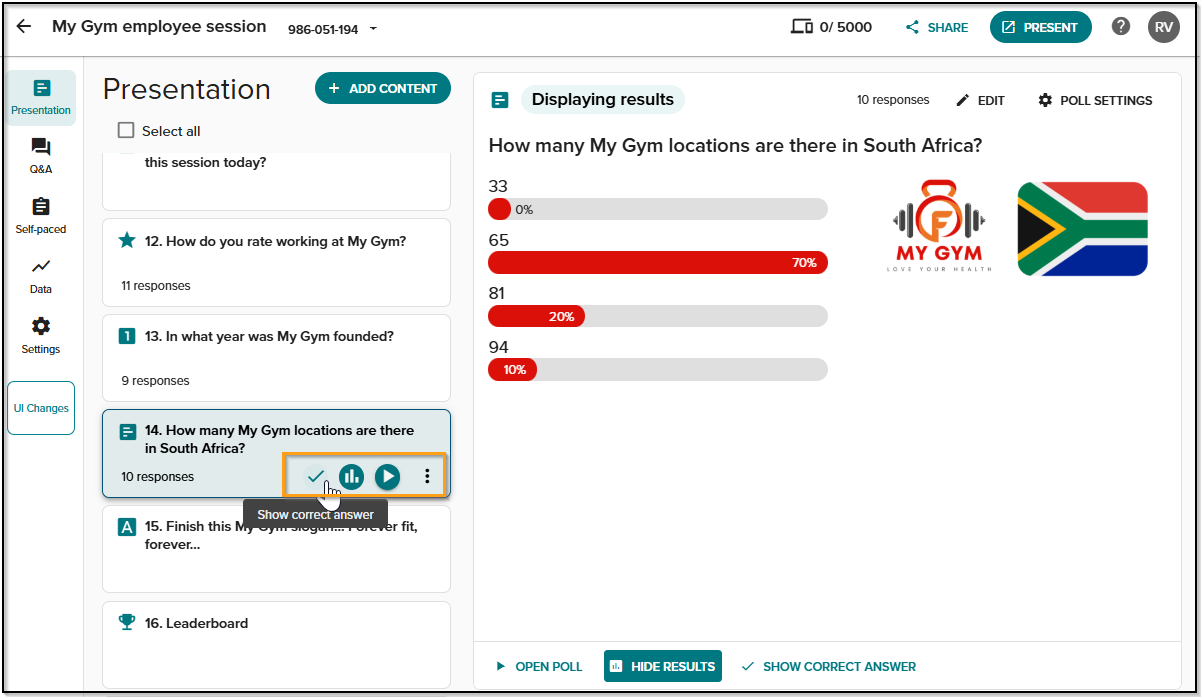Screen dimensions: 1201x697
Task: Open the three-dot menu on item 14
Action: point(427,476)
